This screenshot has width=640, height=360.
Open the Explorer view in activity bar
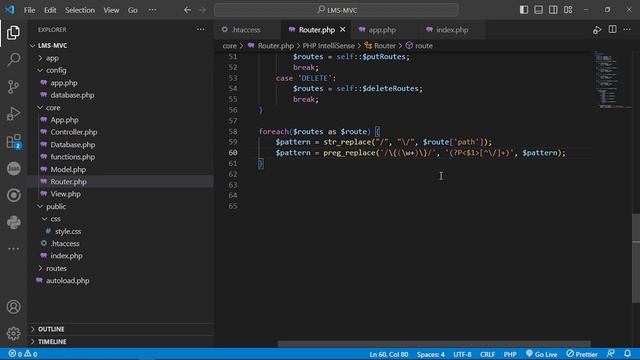coord(13,33)
